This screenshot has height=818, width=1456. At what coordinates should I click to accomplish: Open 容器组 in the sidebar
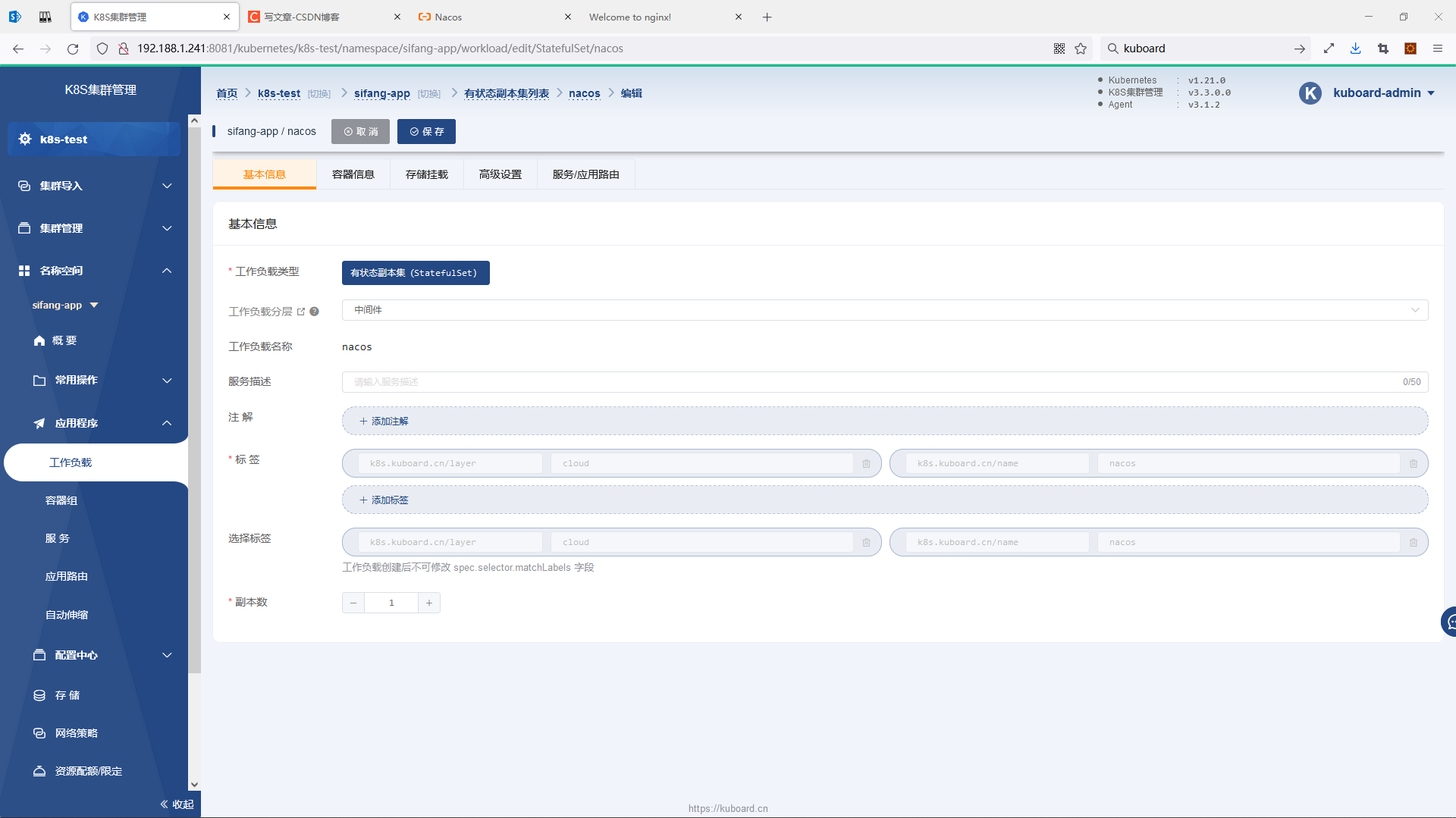(61, 500)
